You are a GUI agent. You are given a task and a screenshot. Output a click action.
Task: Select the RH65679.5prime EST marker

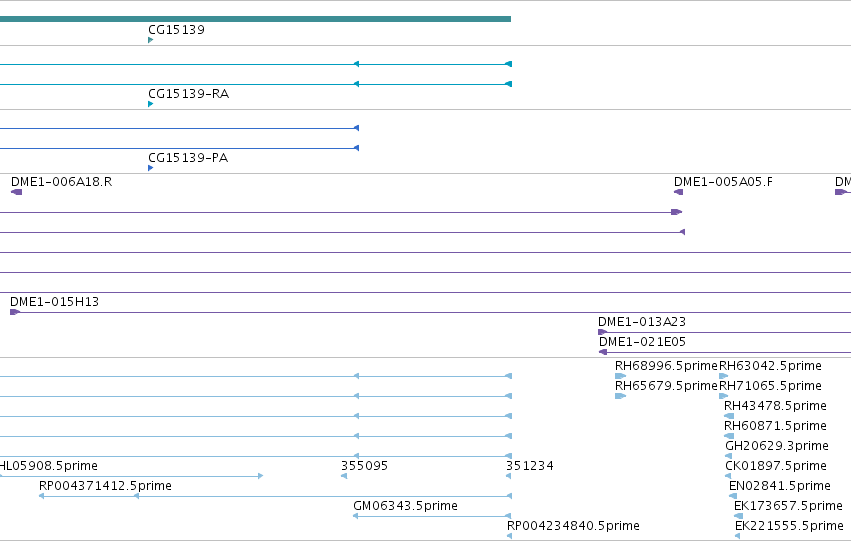pos(620,396)
